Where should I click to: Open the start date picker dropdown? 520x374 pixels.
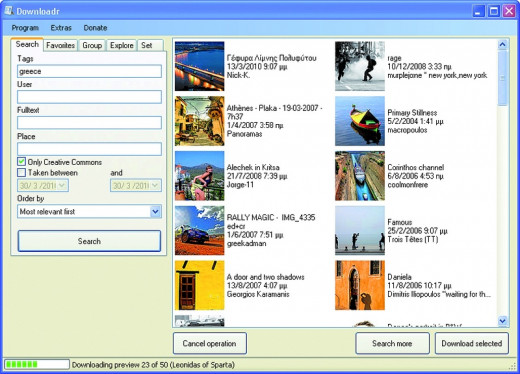click(x=62, y=186)
